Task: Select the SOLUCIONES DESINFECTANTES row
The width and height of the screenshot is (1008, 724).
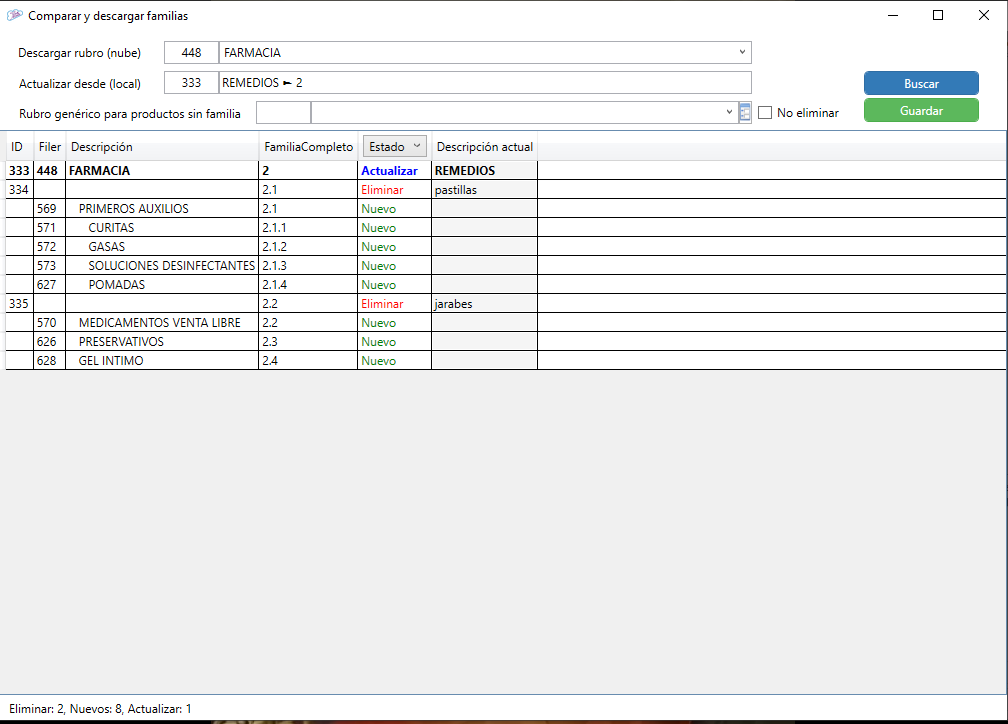Action: pos(171,266)
